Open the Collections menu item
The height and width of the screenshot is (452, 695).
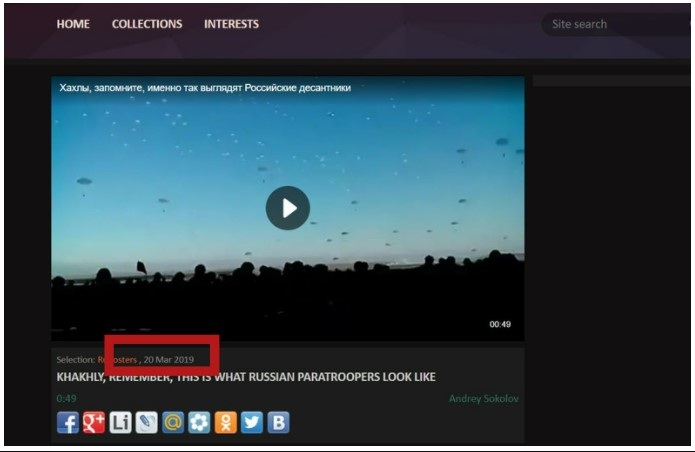click(147, 24)
